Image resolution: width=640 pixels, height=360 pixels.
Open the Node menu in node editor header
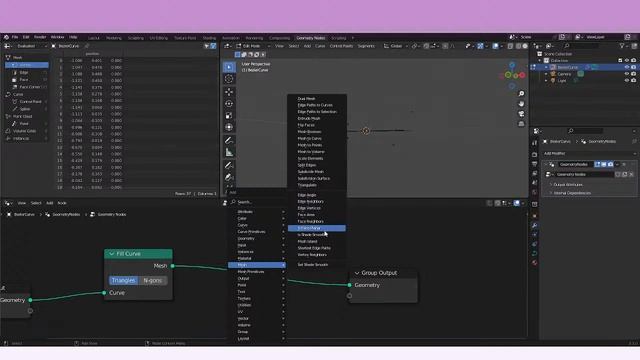coord(62,203)
